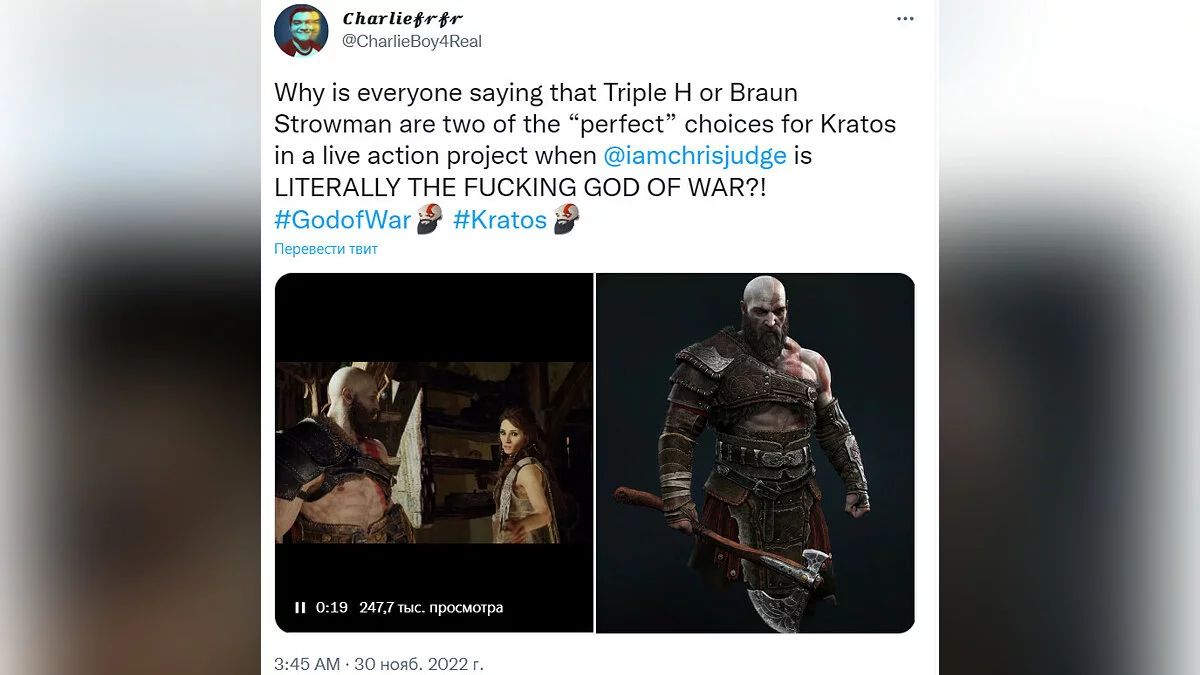Screen dimensions: 1200x675
Task: Click Перевести твит to translate the tweet
Action: coord(326,249)
